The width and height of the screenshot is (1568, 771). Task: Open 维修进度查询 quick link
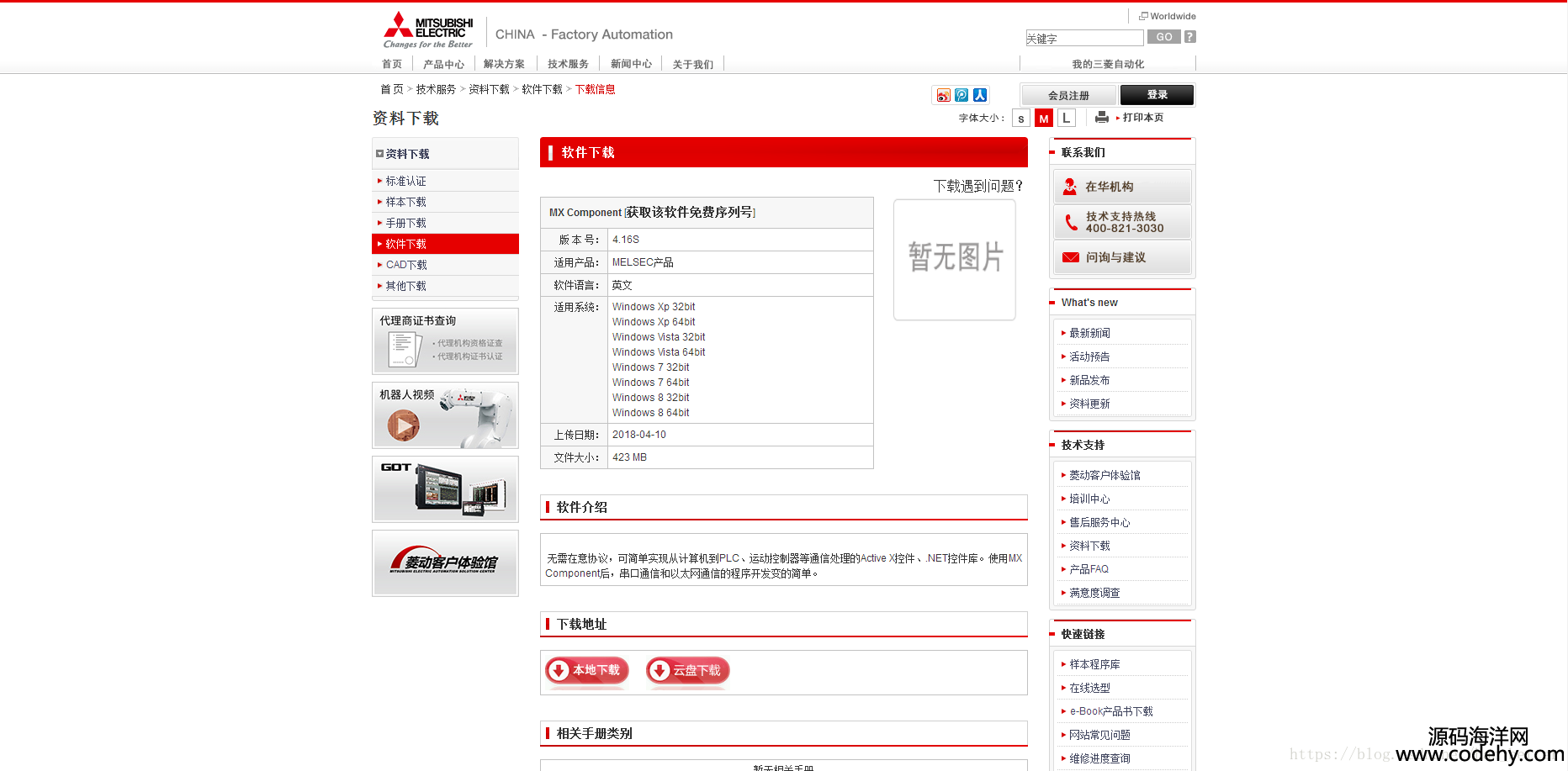click(x=1099, y=758)
